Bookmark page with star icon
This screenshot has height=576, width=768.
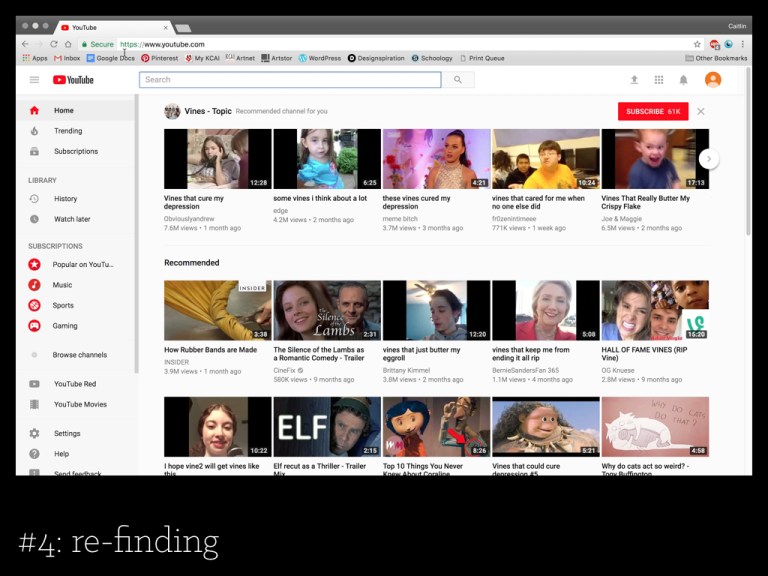pyautogui.click(x=697, y=44)
